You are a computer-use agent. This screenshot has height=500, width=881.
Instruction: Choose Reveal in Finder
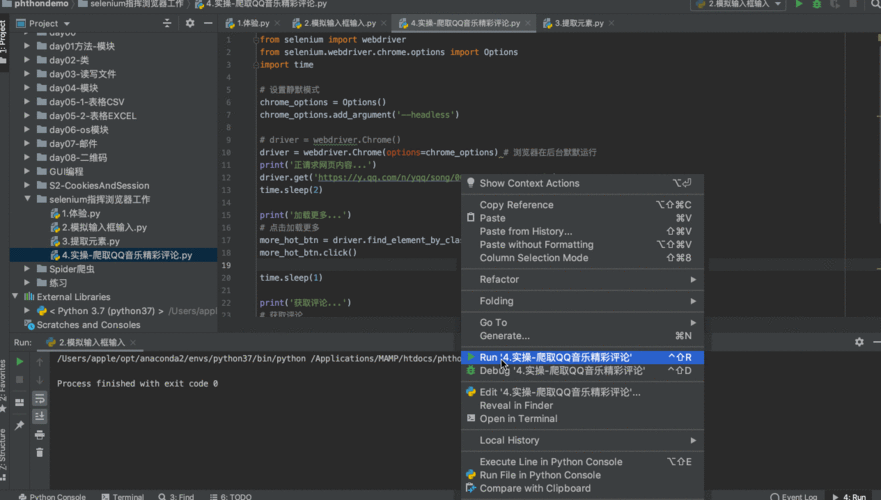(582, 406)
